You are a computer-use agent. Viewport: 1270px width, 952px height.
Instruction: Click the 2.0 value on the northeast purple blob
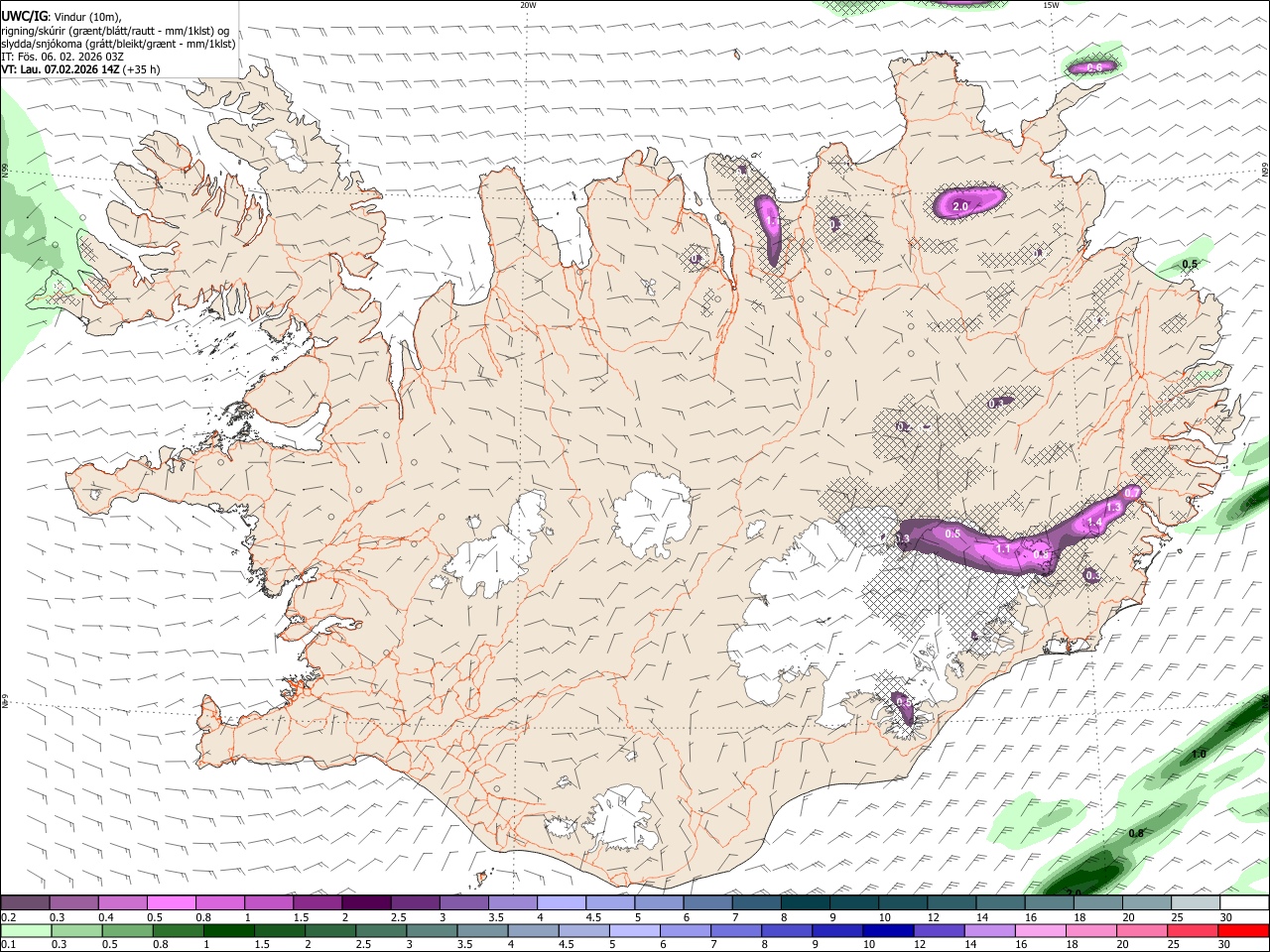pyautogui.click(x=960, y=206)
